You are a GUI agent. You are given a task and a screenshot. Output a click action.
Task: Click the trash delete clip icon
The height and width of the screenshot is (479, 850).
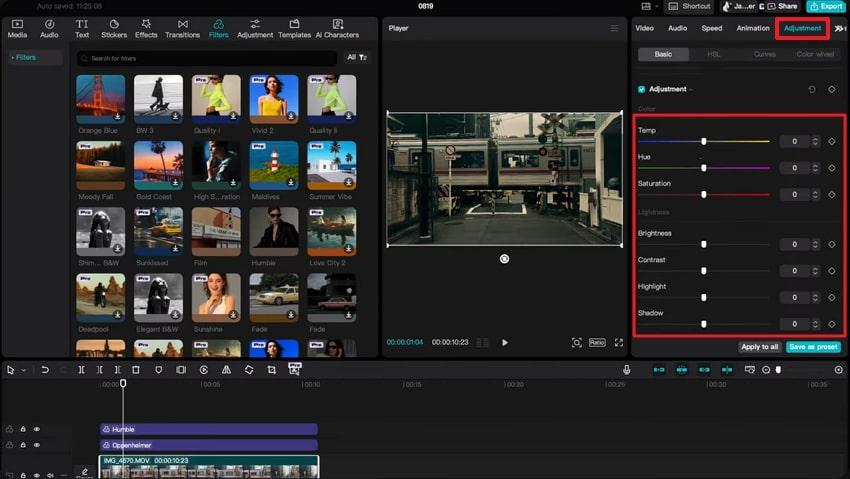click(136, 370)
